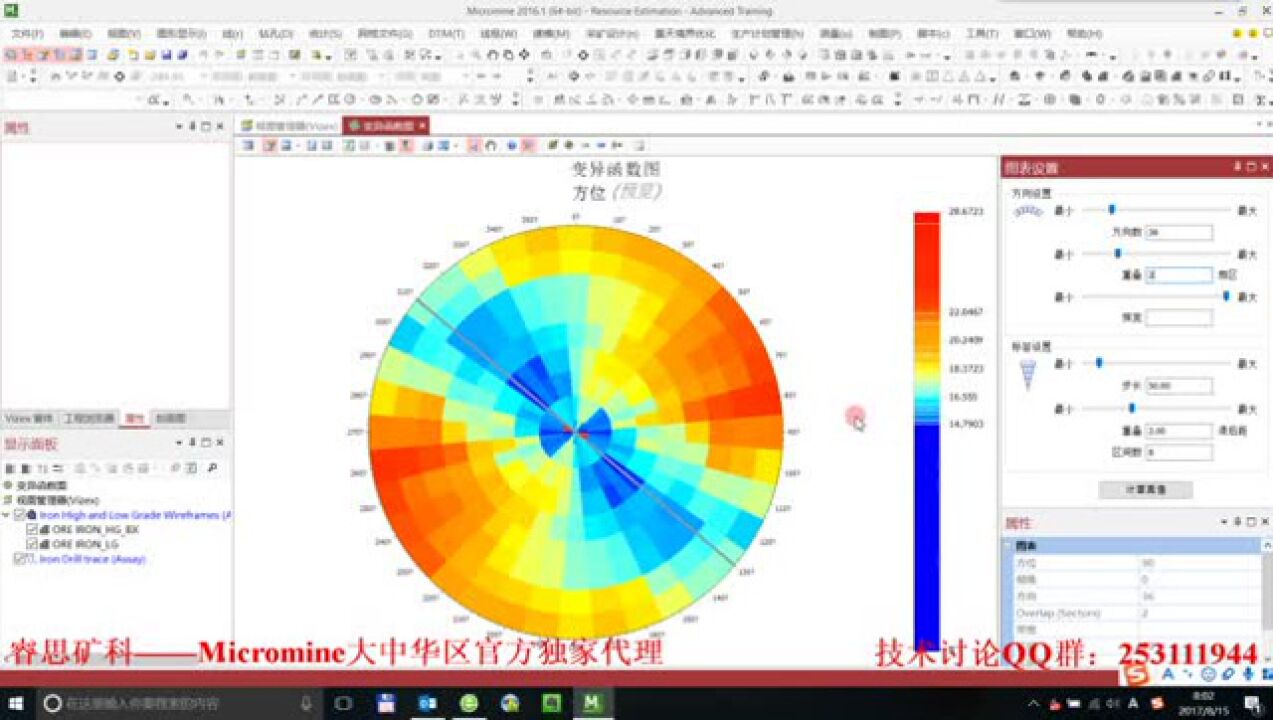Click the Windows taskbar search box

(180, 703)
